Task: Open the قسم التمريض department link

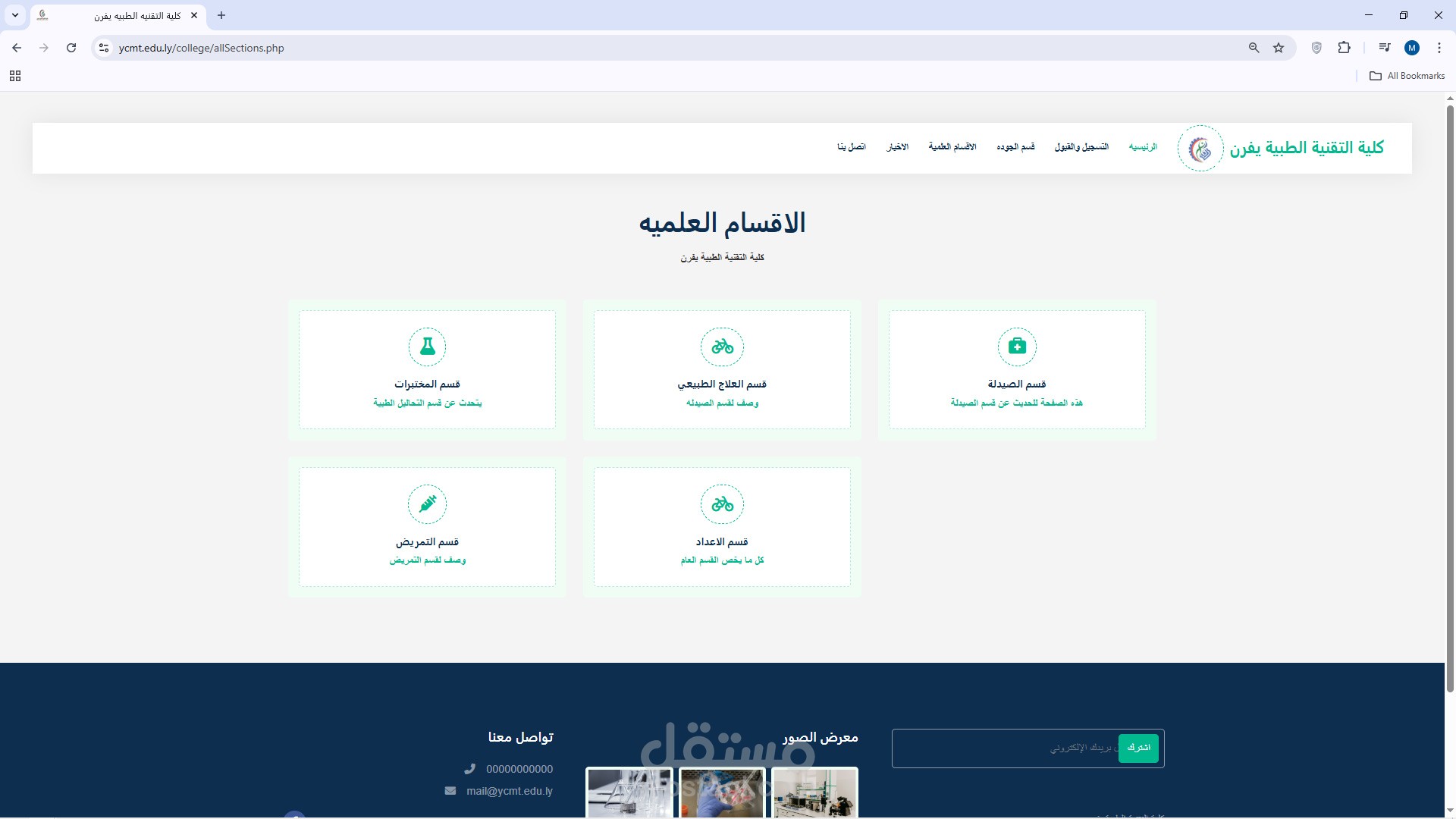Action: pyautogui.click(x=427, y=541)
